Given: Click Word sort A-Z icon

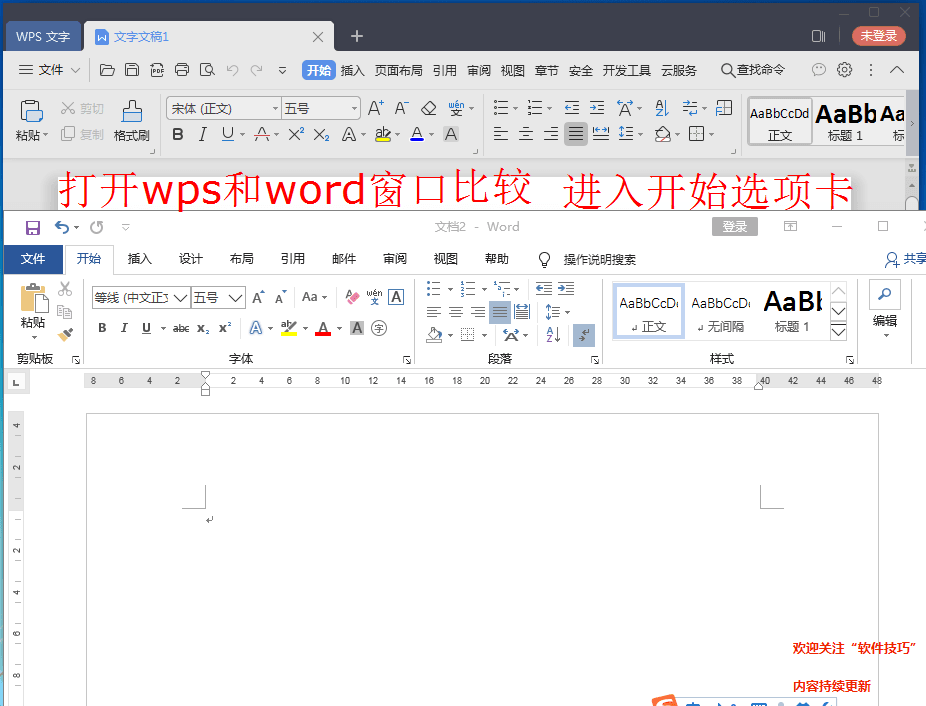Looking at the screenshot, I should 553,335.
